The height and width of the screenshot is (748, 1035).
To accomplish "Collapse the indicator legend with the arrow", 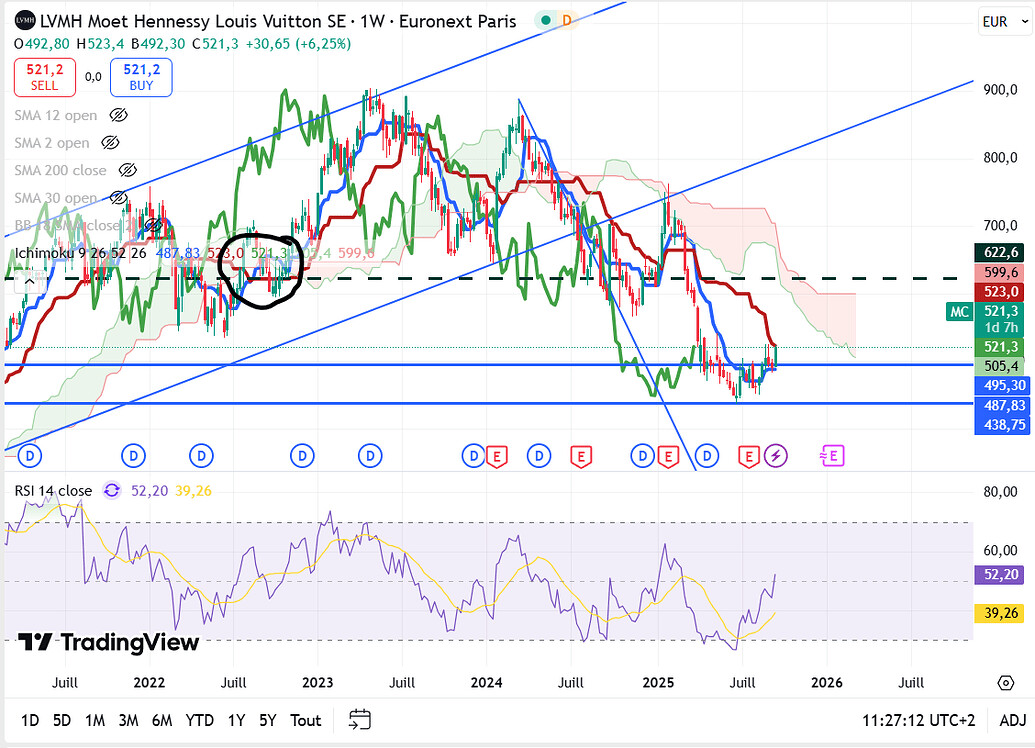I will pos(29,281).
